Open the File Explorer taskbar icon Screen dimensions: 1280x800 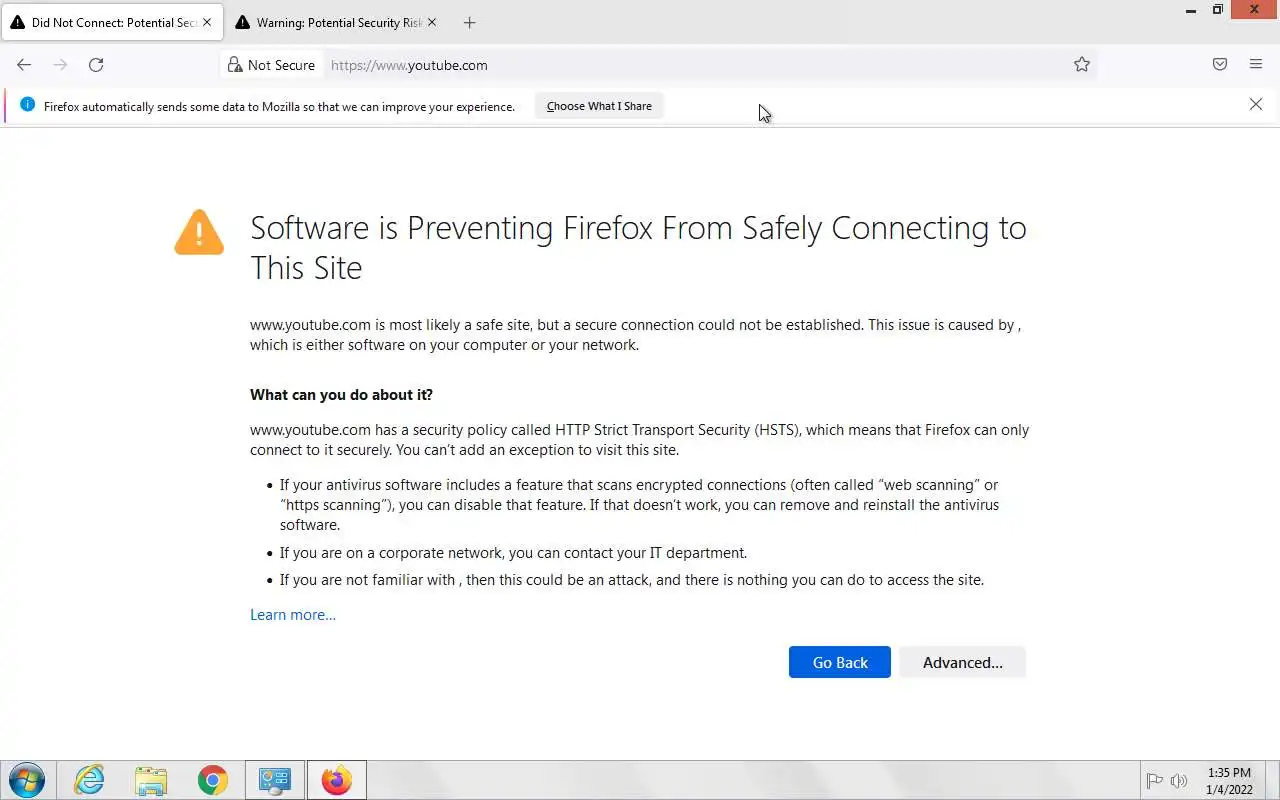[x=151, y=780]
